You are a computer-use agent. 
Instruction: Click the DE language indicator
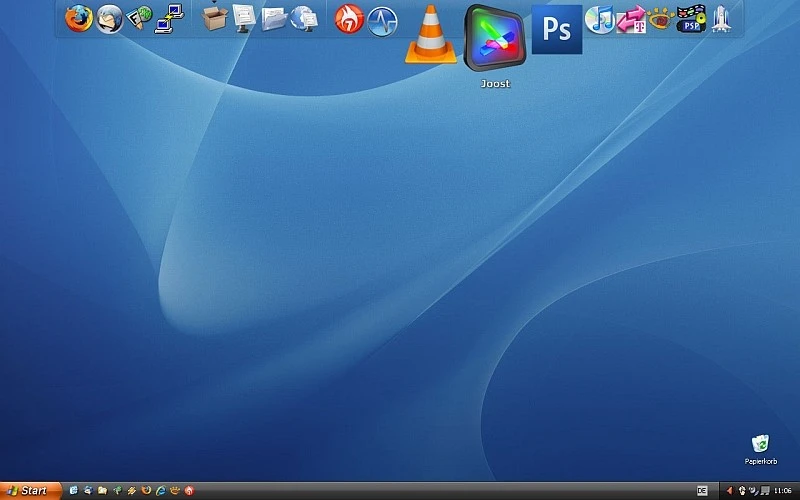pyautogui.click(x=702, y=491)
